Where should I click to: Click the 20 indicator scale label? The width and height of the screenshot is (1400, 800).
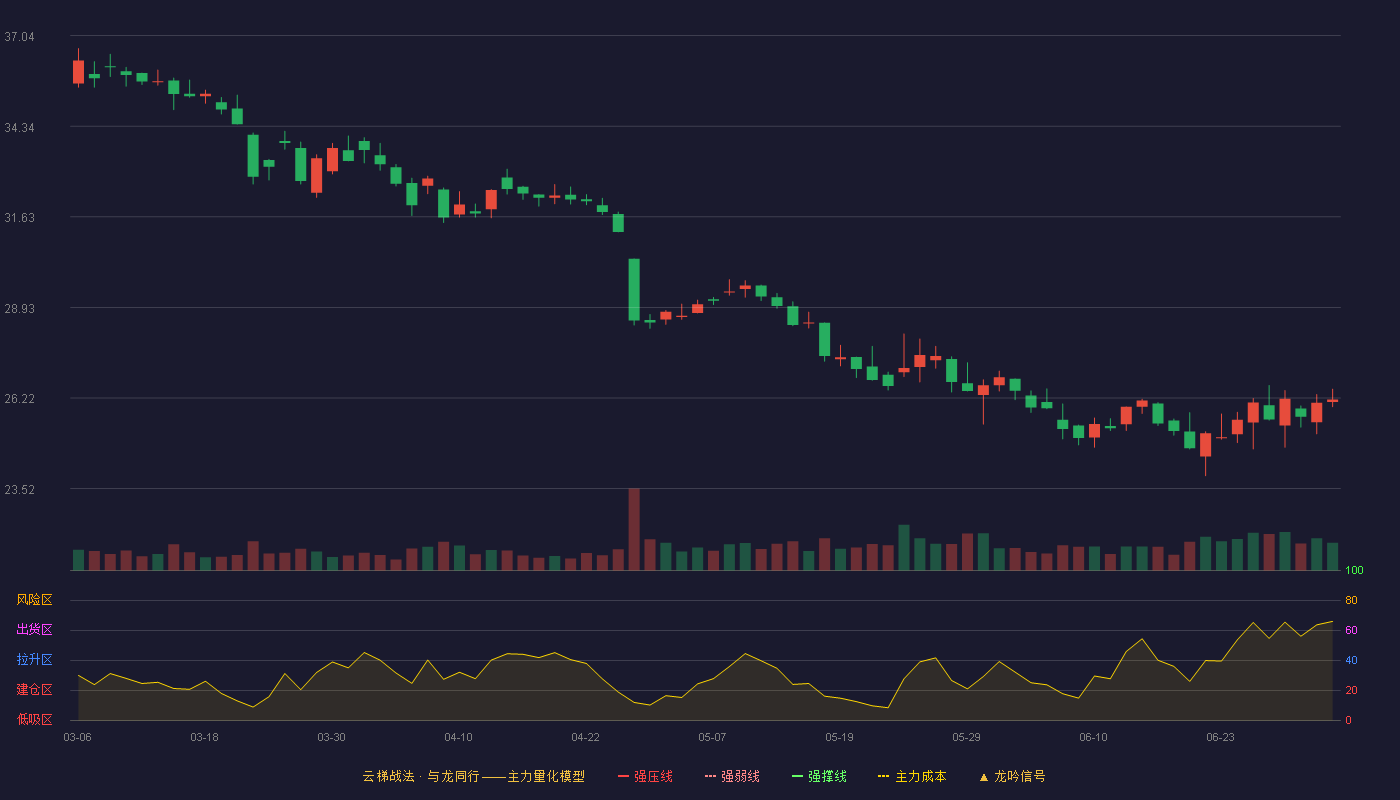[1351, 690]
